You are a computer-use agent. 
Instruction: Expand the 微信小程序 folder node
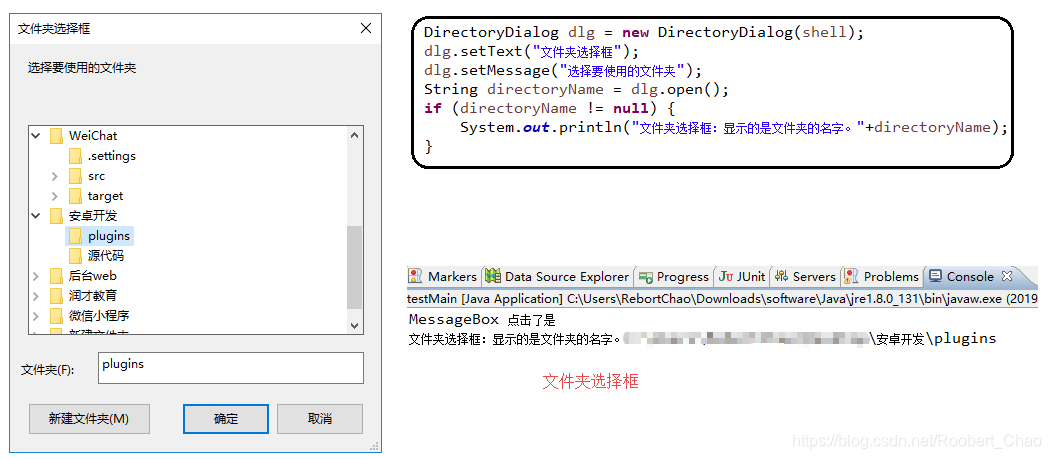pos(36,316)
